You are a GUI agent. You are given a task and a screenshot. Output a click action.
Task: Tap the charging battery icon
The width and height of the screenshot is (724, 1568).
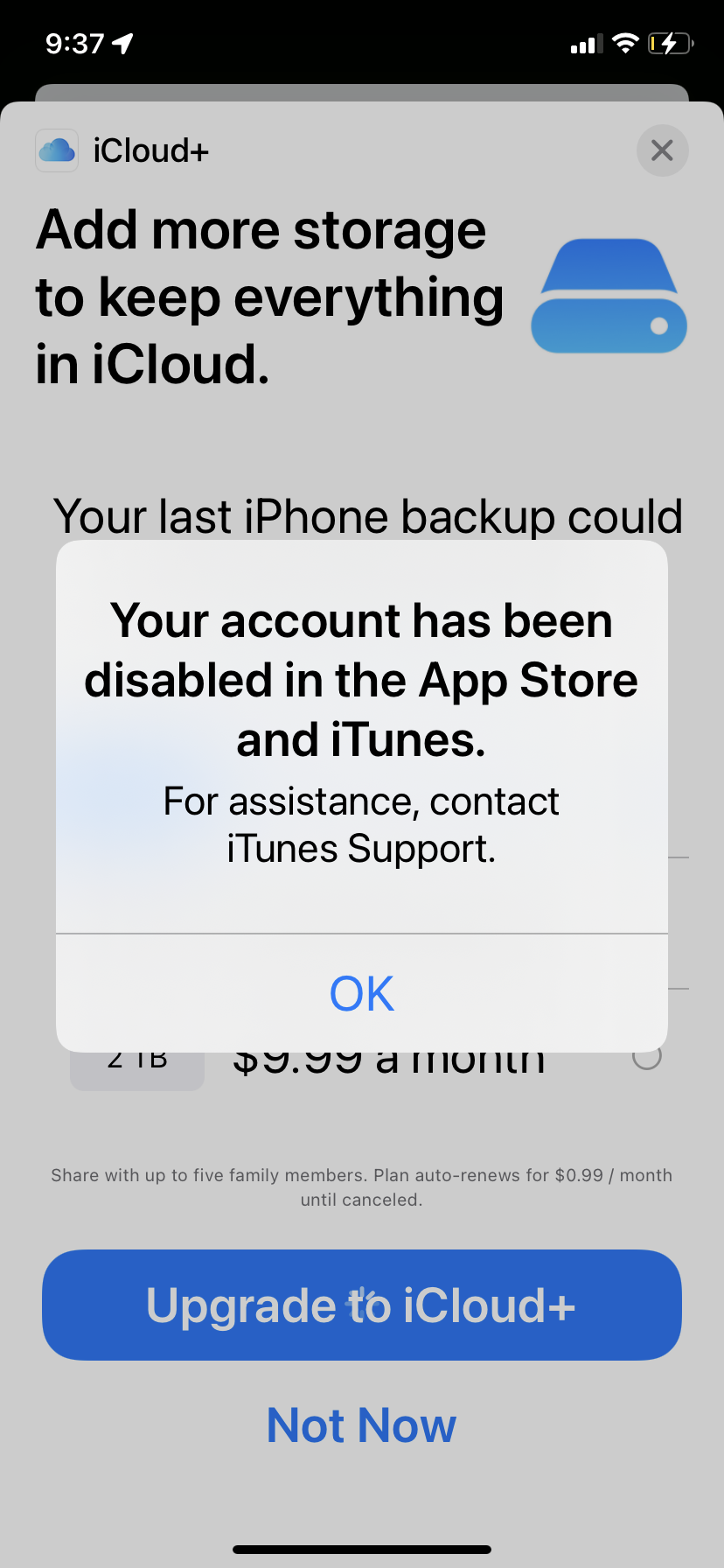coord(670,43)
